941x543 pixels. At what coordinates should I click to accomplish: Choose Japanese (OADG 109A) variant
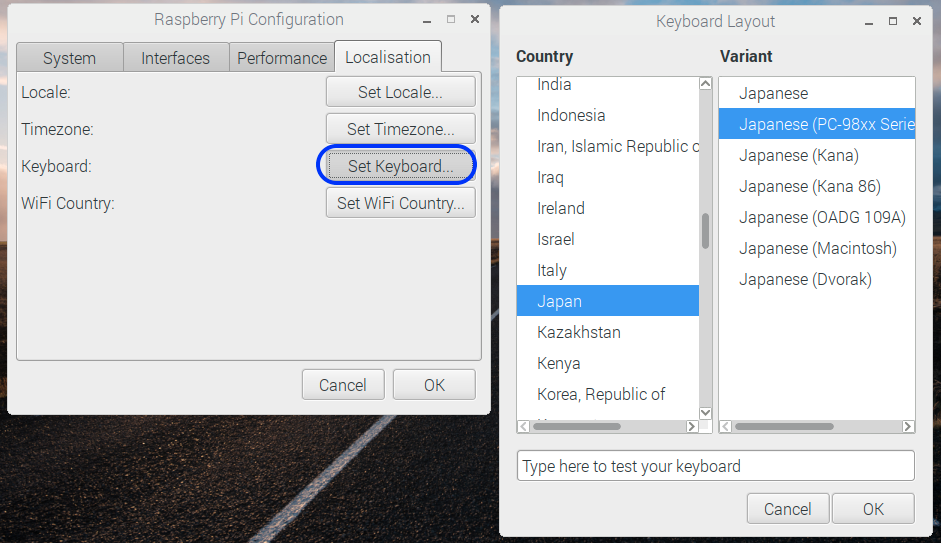822,217
